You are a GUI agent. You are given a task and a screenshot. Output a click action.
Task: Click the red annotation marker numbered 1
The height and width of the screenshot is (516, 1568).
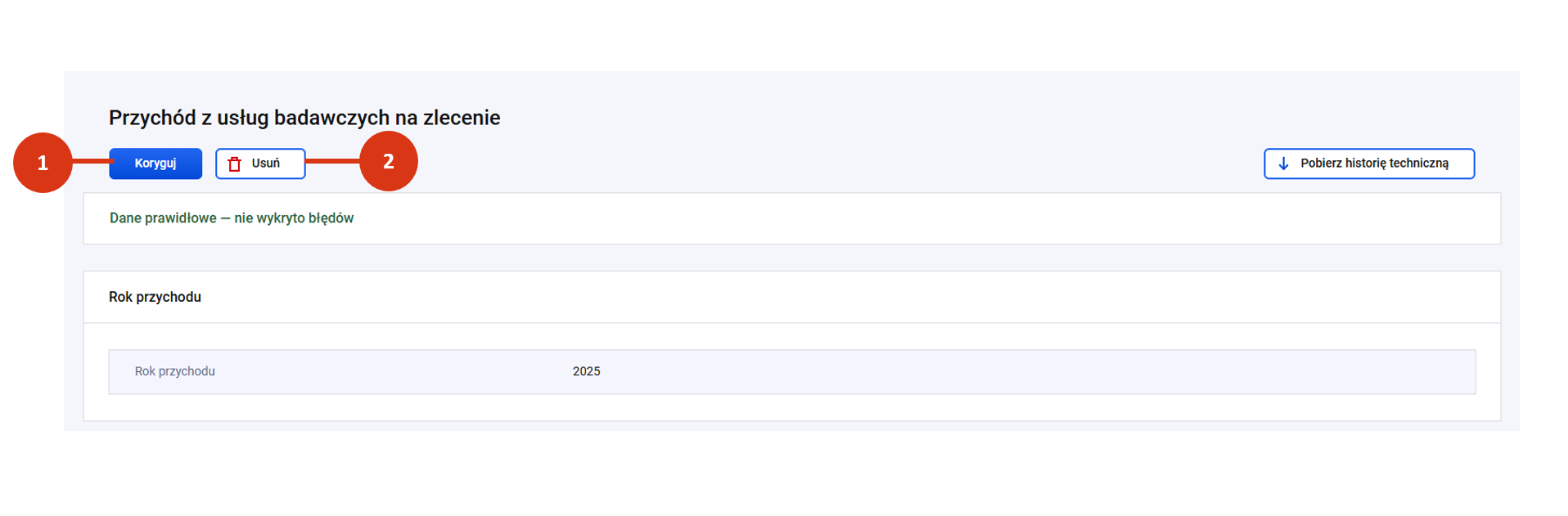tap(43, 163)
